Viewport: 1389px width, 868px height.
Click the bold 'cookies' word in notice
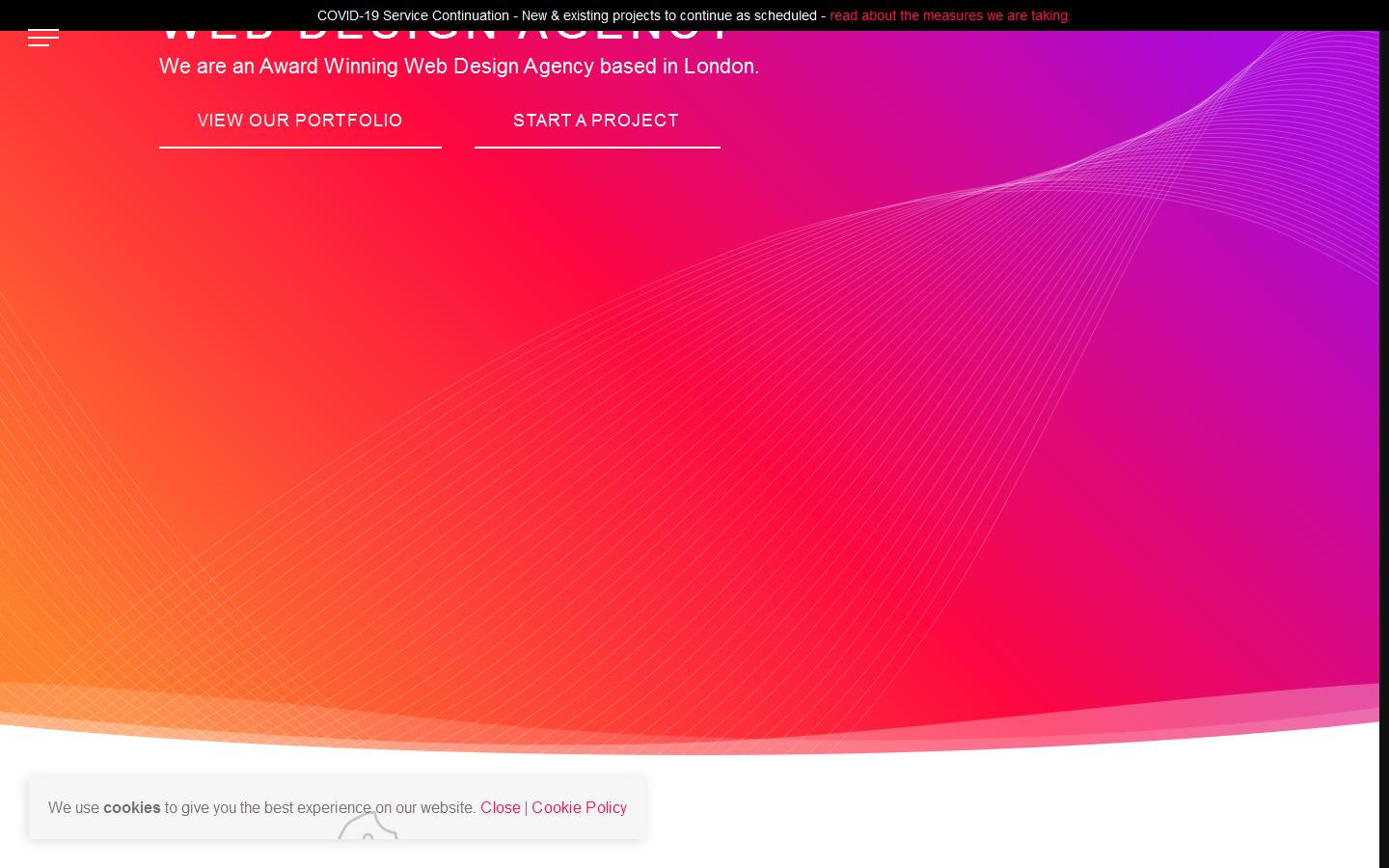click(131, 807)
